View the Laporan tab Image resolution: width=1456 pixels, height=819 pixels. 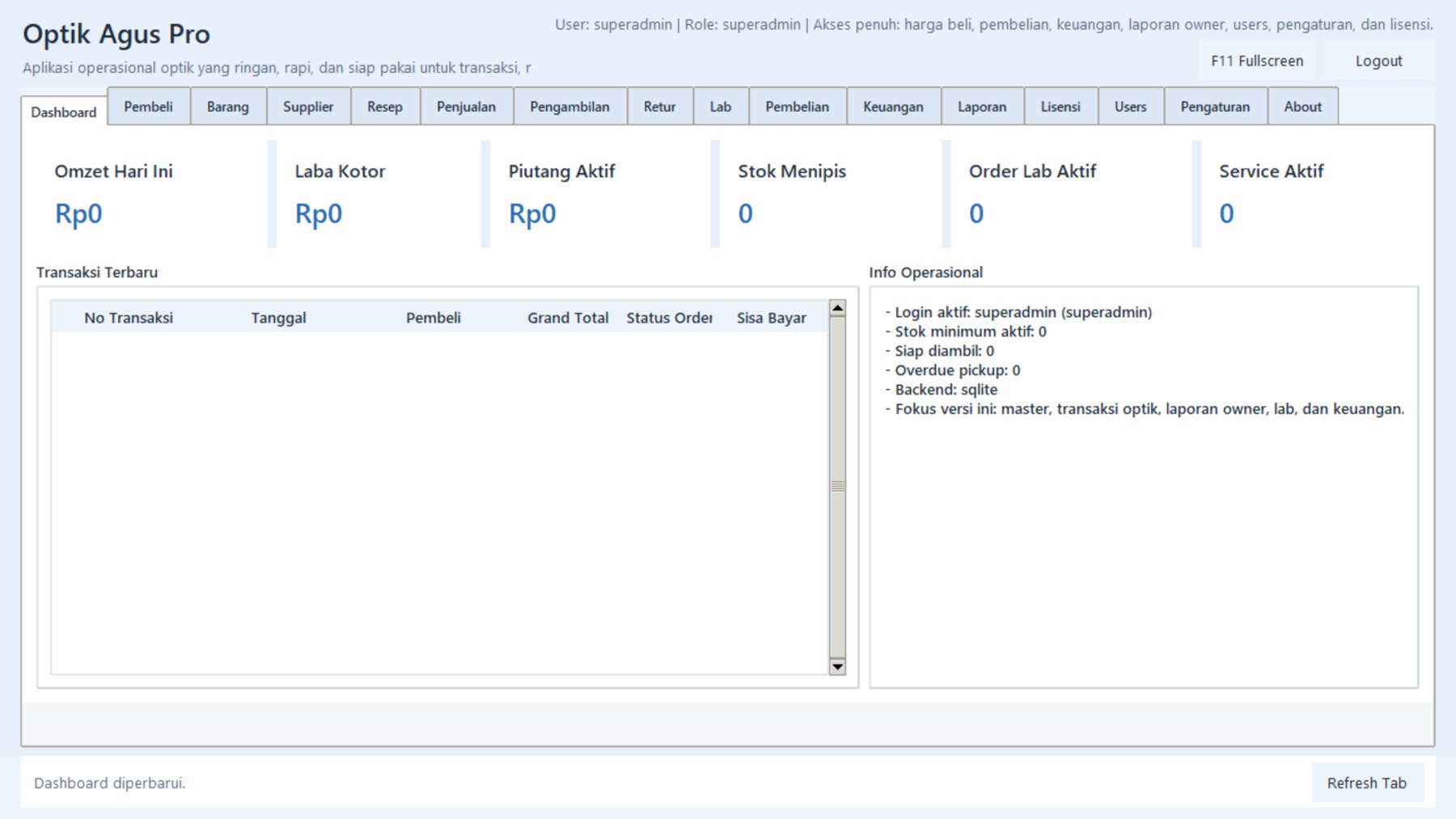[x=982, y=107]
